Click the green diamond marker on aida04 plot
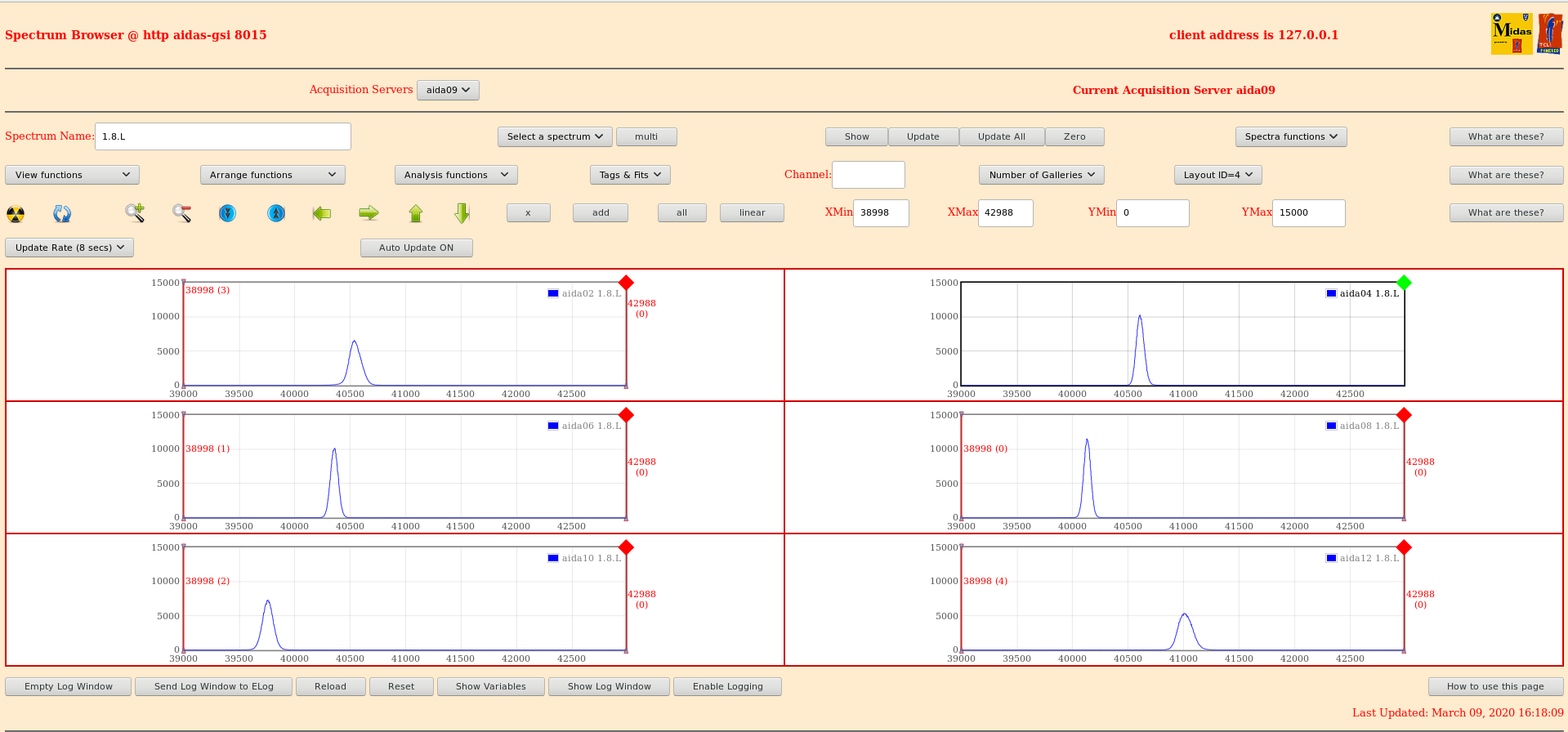This screenshot has height=732, width=1568. click(1404, 283)
